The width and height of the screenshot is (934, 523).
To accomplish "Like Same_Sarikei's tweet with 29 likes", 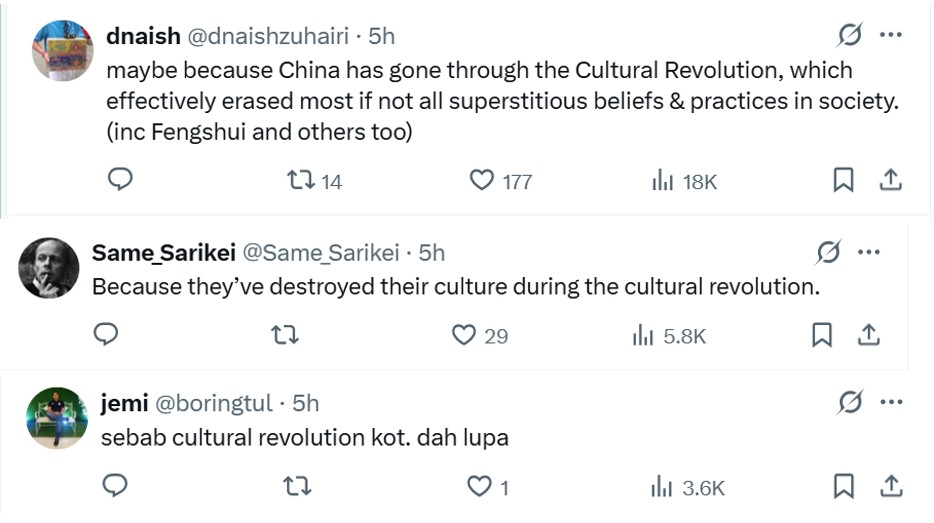I will (x=464, y=335).
